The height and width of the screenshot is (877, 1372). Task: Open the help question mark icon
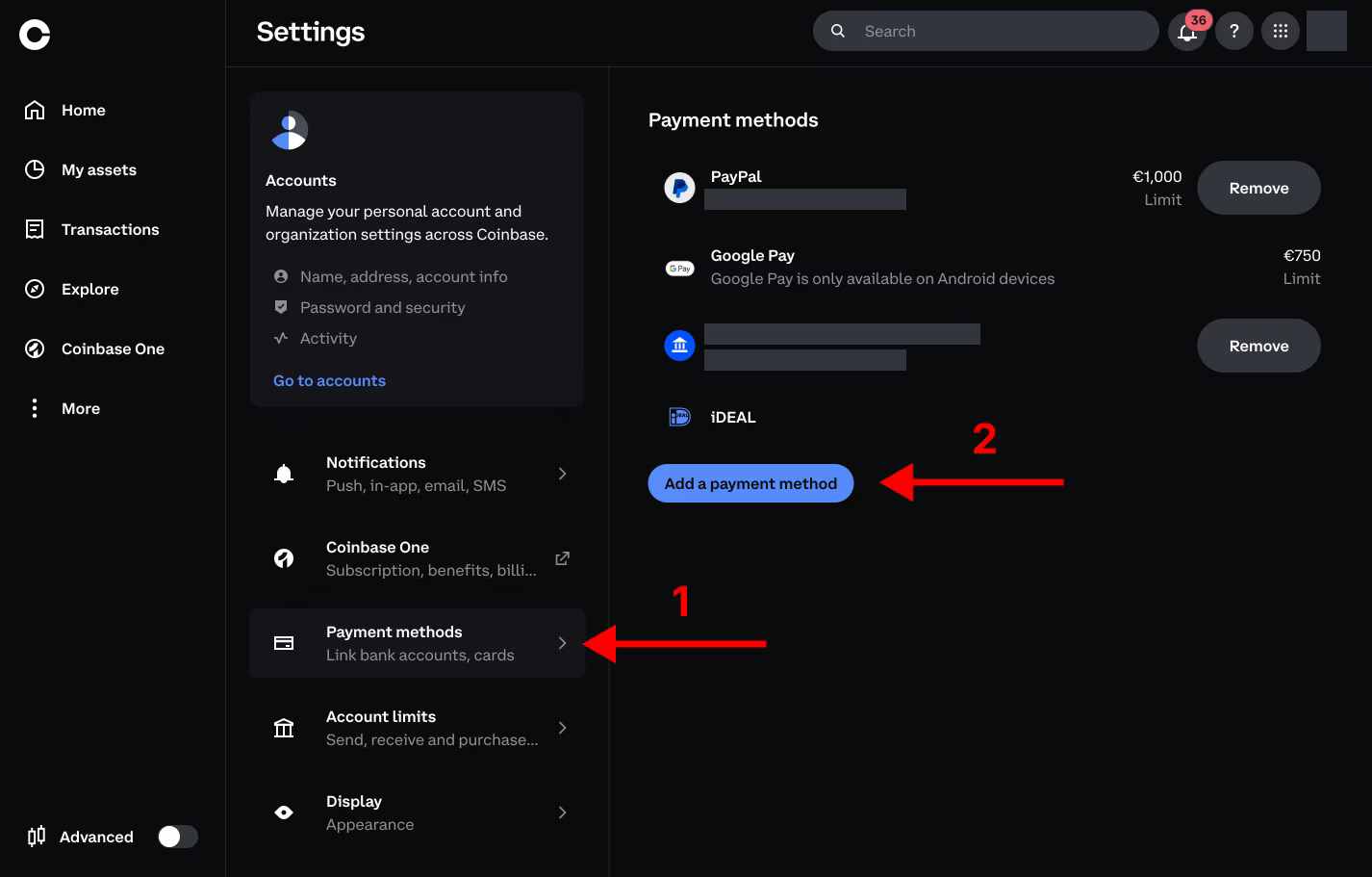pos(1233,31)
